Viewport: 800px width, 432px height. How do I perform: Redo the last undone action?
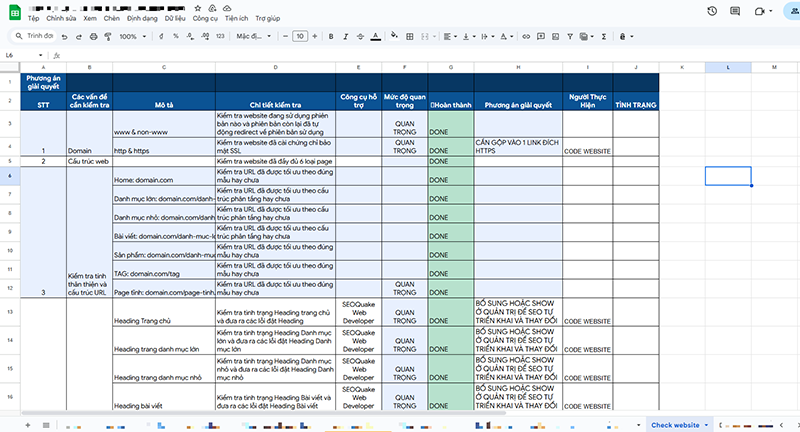pyautogui.click(x=79, y=36)
